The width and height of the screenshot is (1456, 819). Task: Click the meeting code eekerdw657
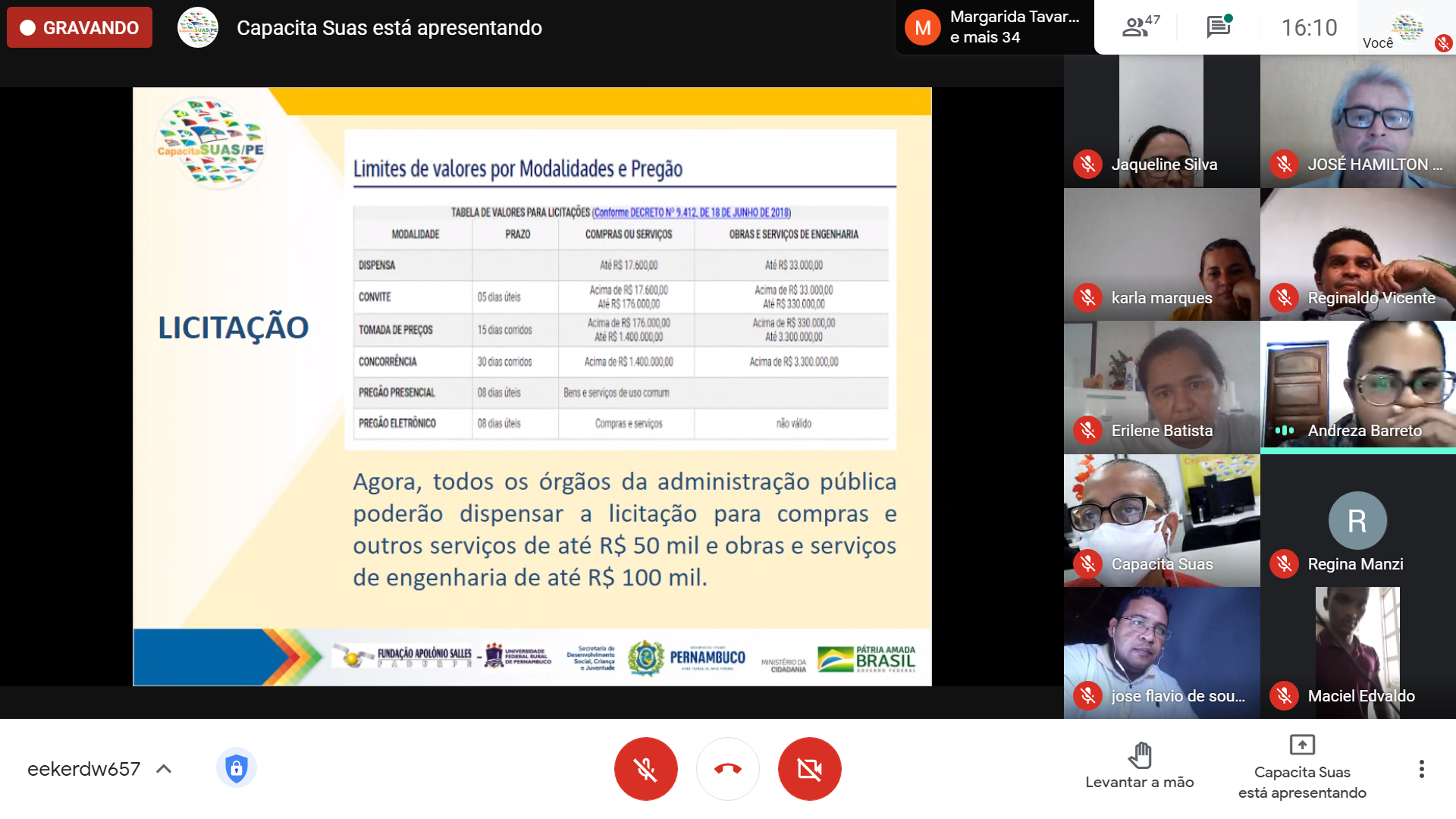[x=83, y=769]
